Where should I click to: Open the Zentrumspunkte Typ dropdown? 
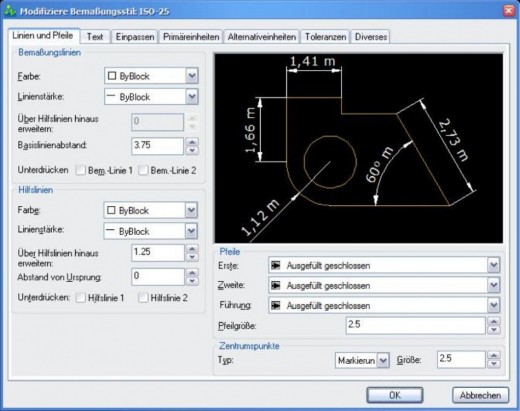(383, 360)
